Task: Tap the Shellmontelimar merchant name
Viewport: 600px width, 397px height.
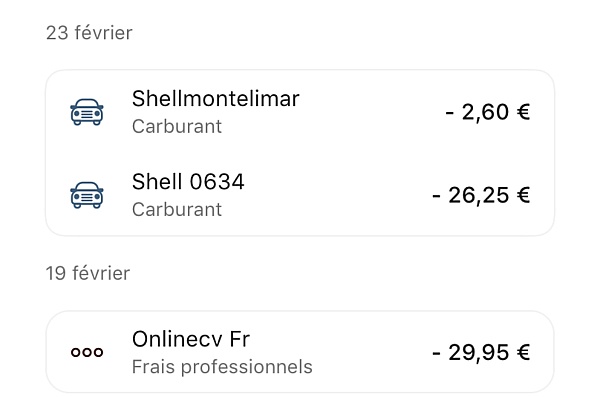Action: pyautogui.click(x=215, y=98)
